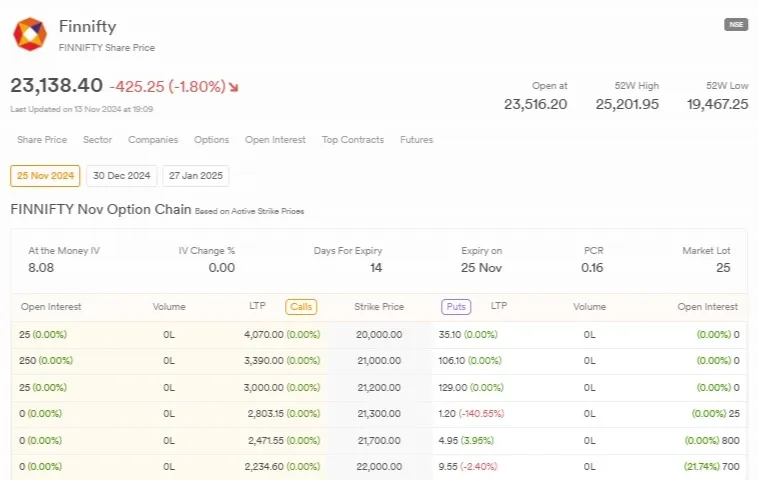758x480 pixels.
Task: Click the Strike Price column header
Action: 379,307
